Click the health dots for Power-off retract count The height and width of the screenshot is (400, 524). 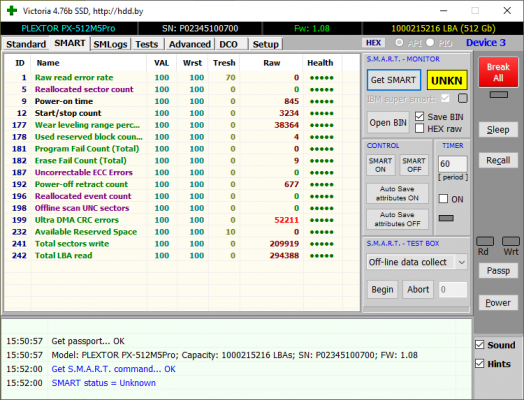[x=321, y=184]
